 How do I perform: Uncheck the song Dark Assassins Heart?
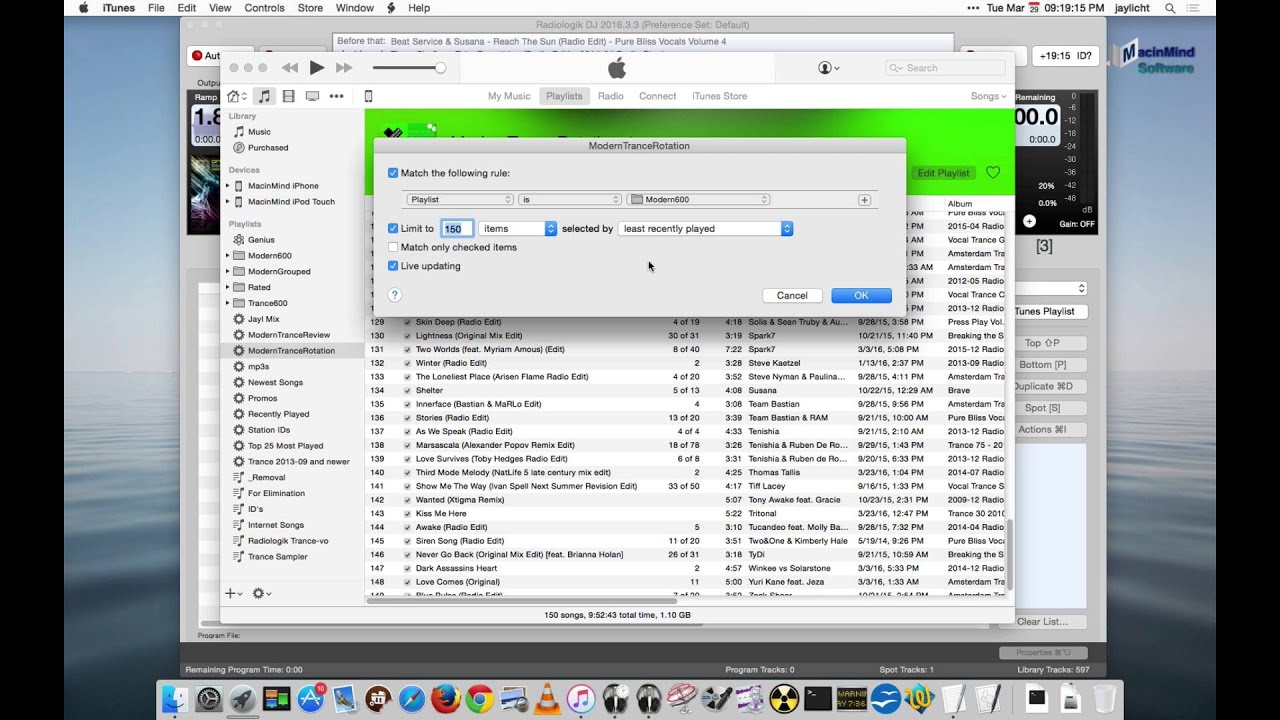407,568
